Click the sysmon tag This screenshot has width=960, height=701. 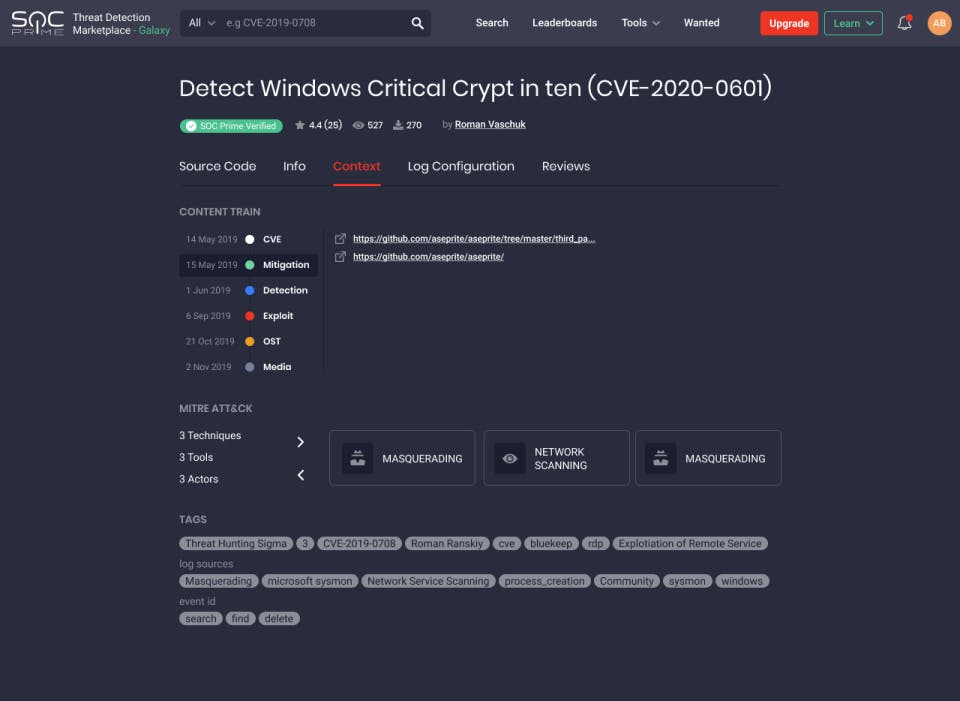pos(687,582)
